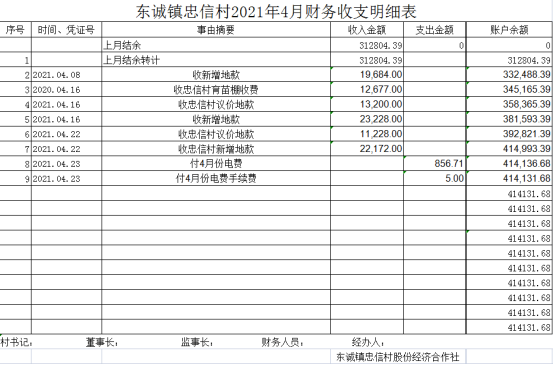Click the title 东诚镇忠信村2021年4月财务收支明细表
This screenshot has width=554, height=365.
pos(276,11)
